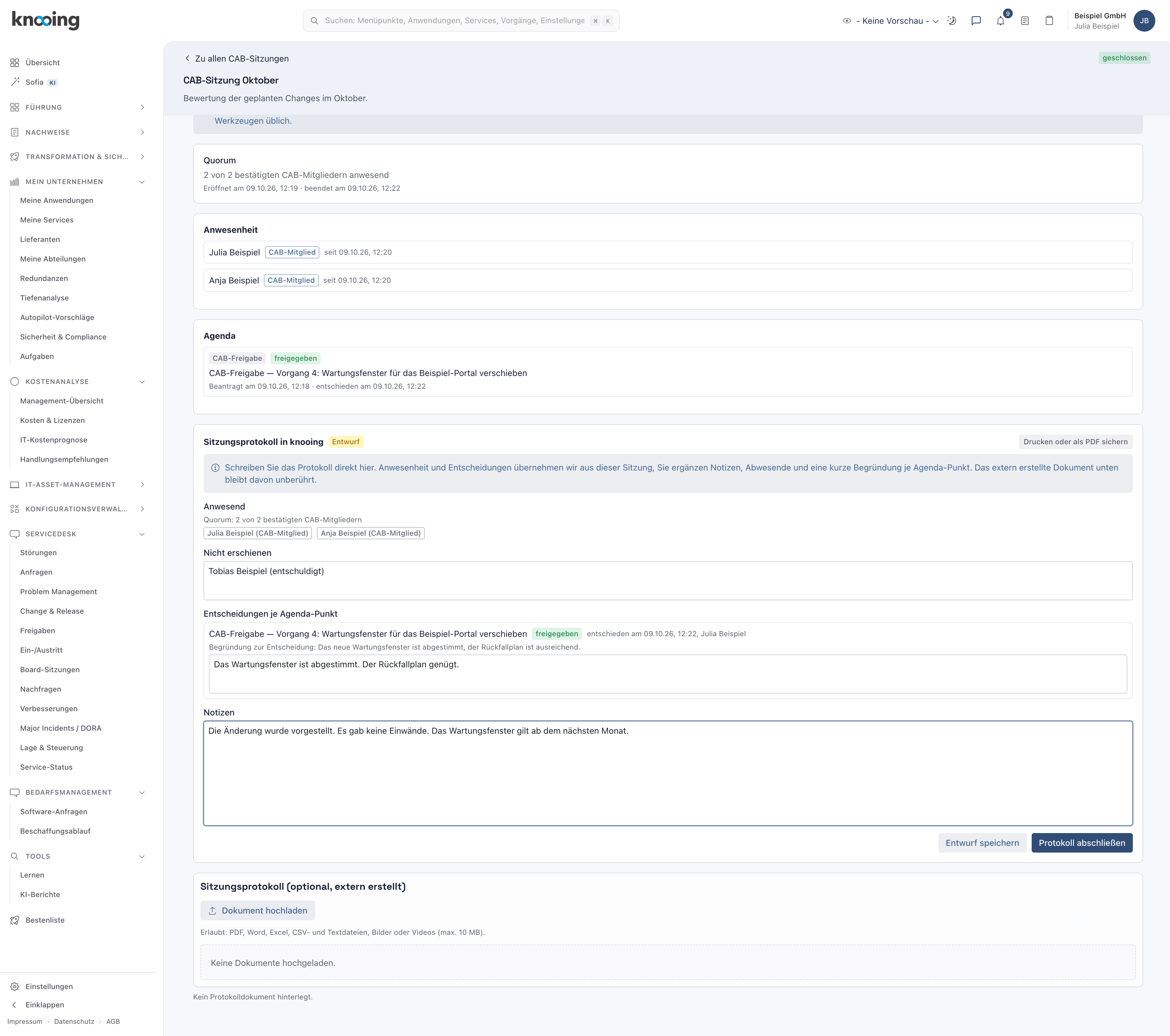1170x1036 pixels.
Task: Click the back chevron before Zu allen CAB-Sitzungen
Action: point(187,59)
